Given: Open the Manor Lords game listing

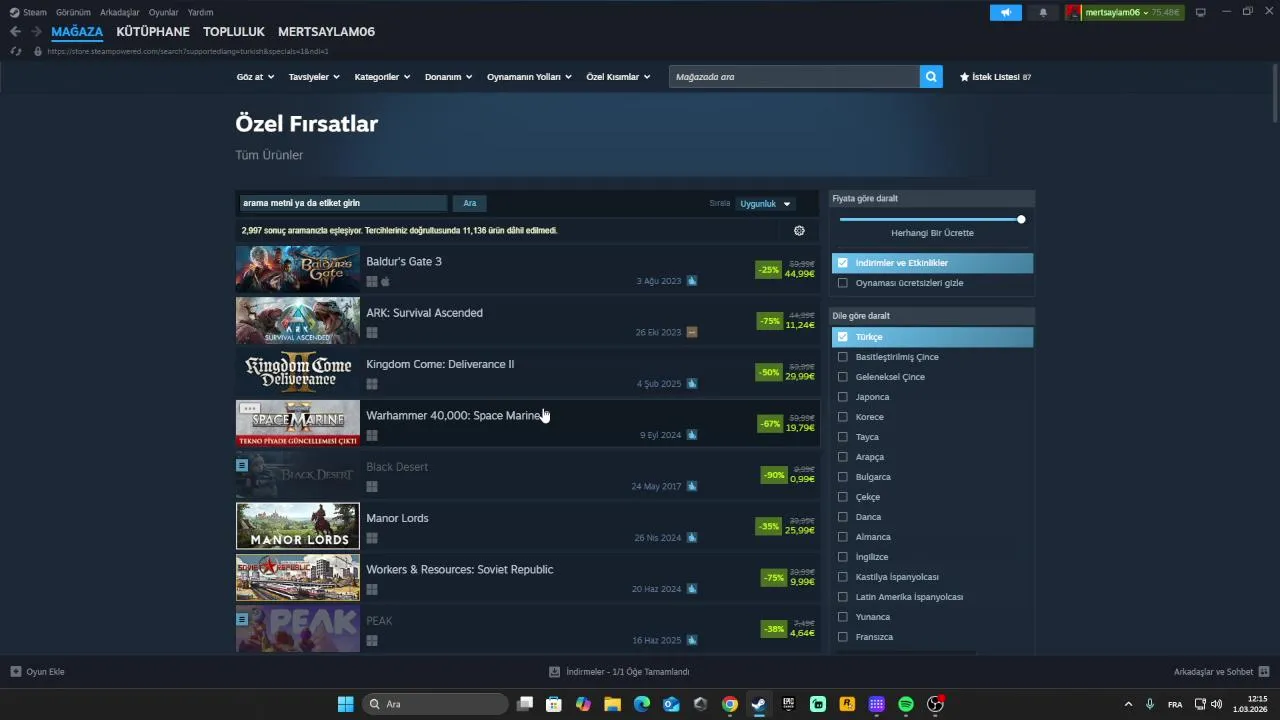Looking at the screenshot, I should pyautogui.click(x=527, y=526).
